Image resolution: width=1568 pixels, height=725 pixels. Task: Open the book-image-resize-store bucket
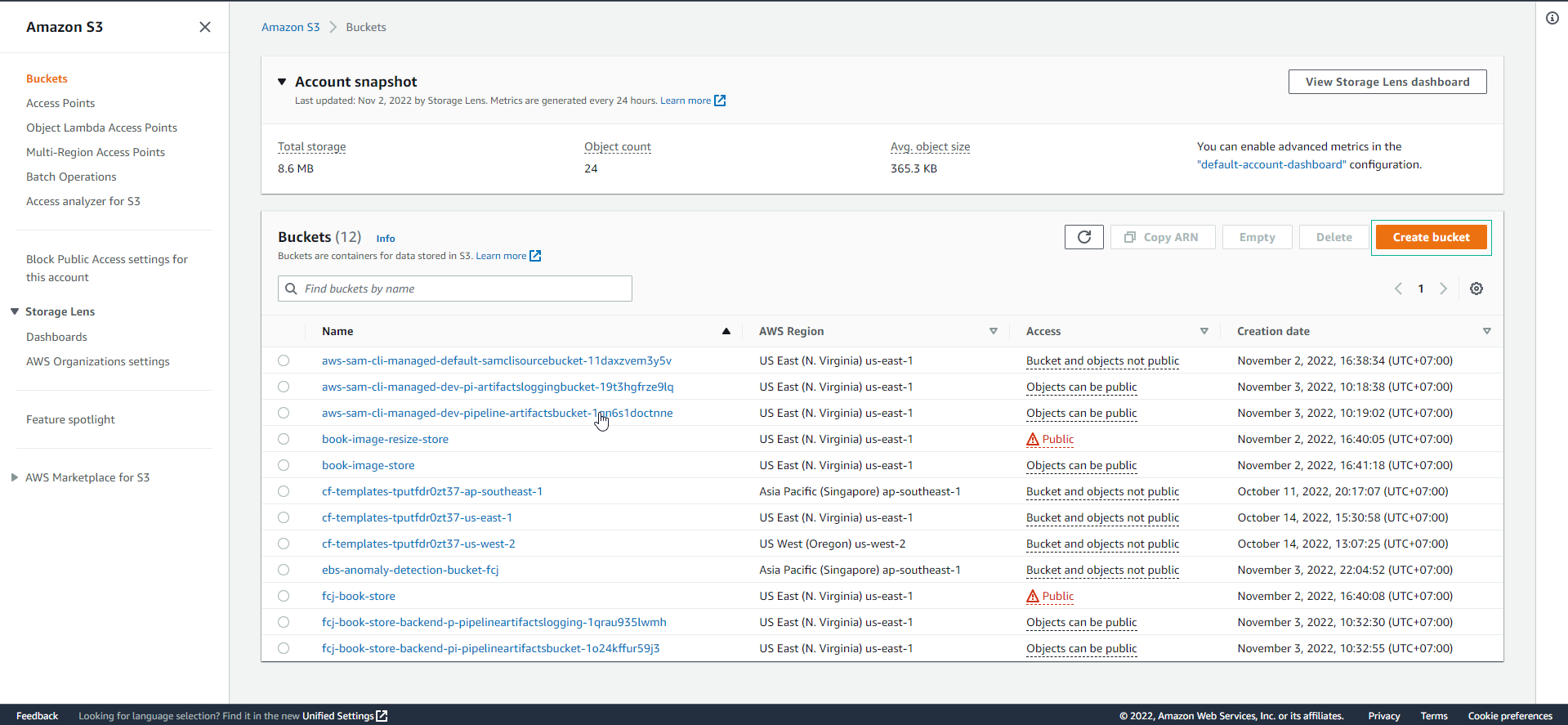(385, 439)
